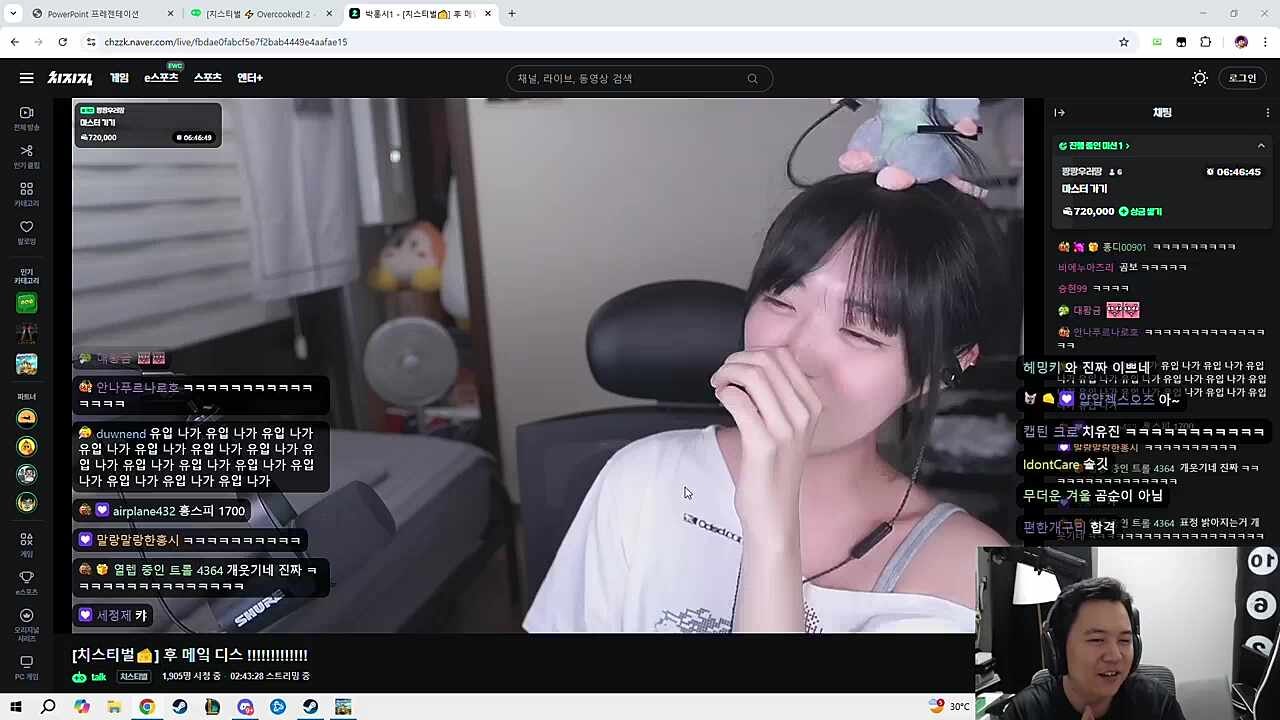Go to 스포츠 in the top navigation
The image size is (1280, 720).
207,78
